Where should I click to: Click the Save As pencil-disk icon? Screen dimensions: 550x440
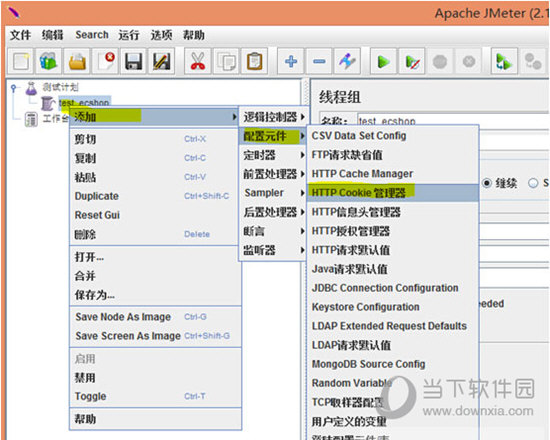[x=161, y=61]
